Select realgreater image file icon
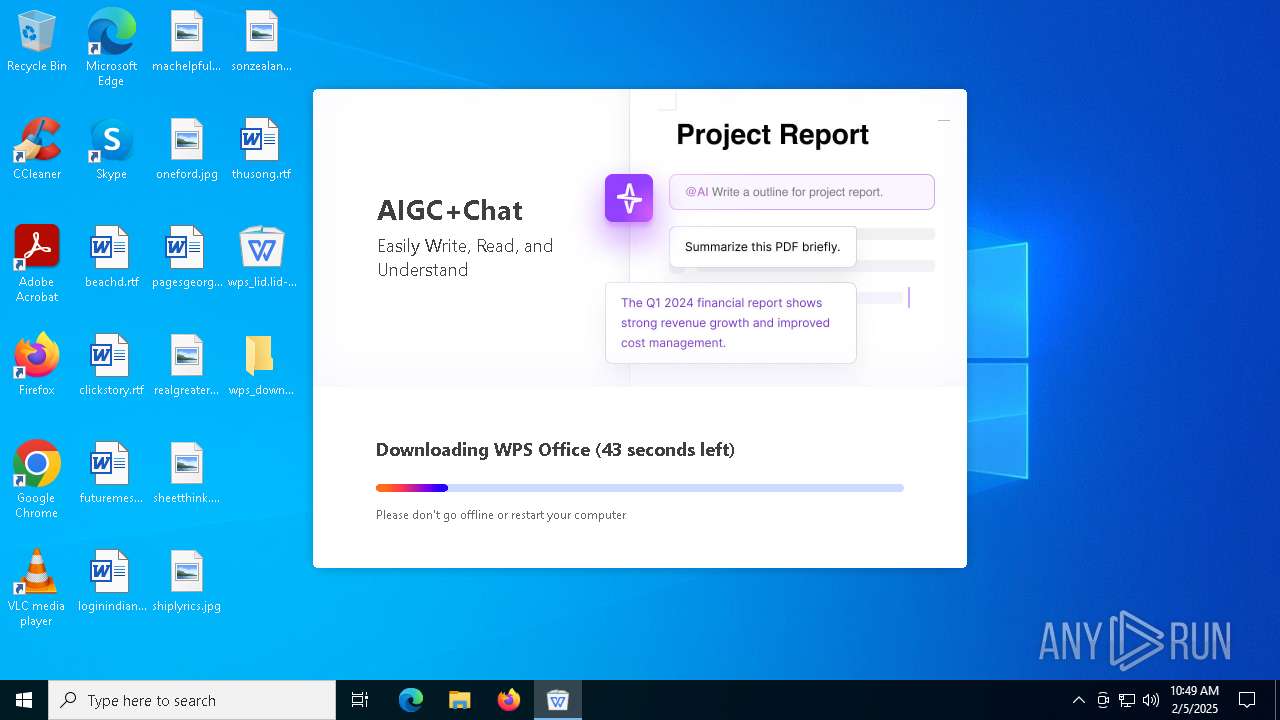This screenshot has width=1280, height=720. (186, 365)
